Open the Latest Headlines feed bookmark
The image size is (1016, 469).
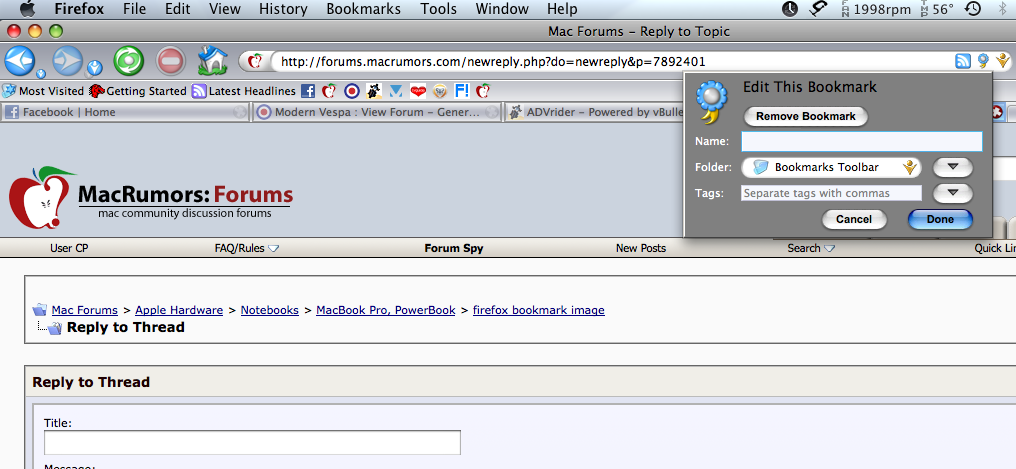click(244, 91)
